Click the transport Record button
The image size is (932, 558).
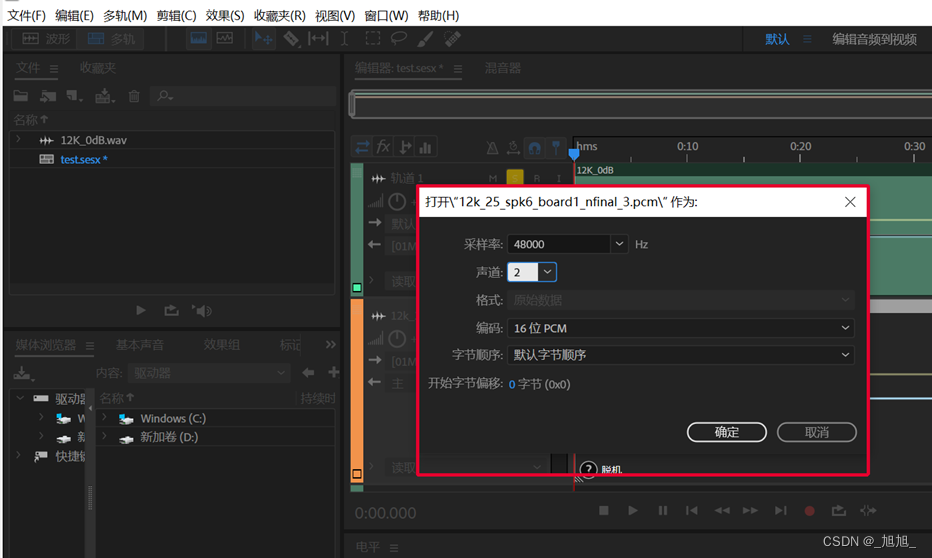coord(809,510)
